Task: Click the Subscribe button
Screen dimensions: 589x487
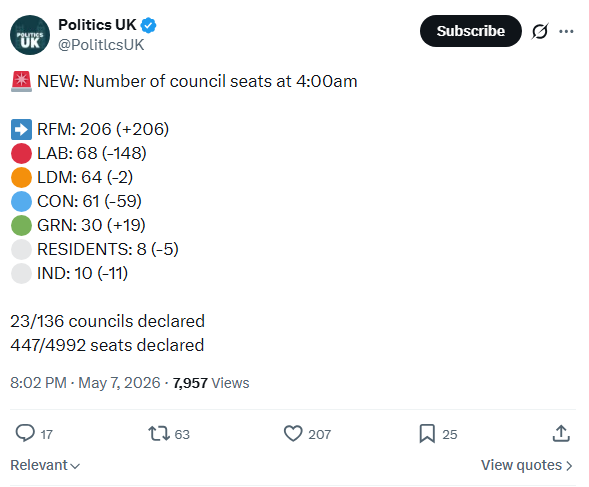Action: coord(470,31)
